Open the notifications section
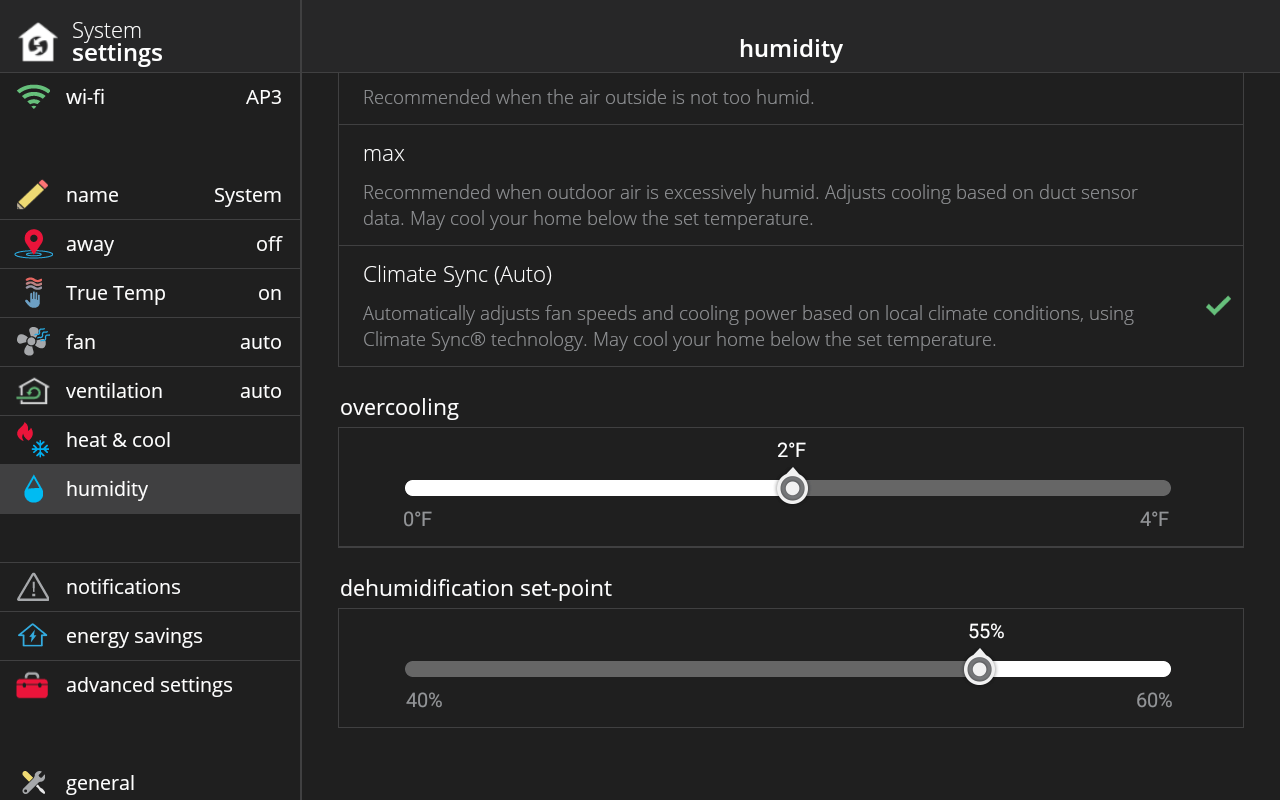Screen dimensions: 1280x800 123,587
